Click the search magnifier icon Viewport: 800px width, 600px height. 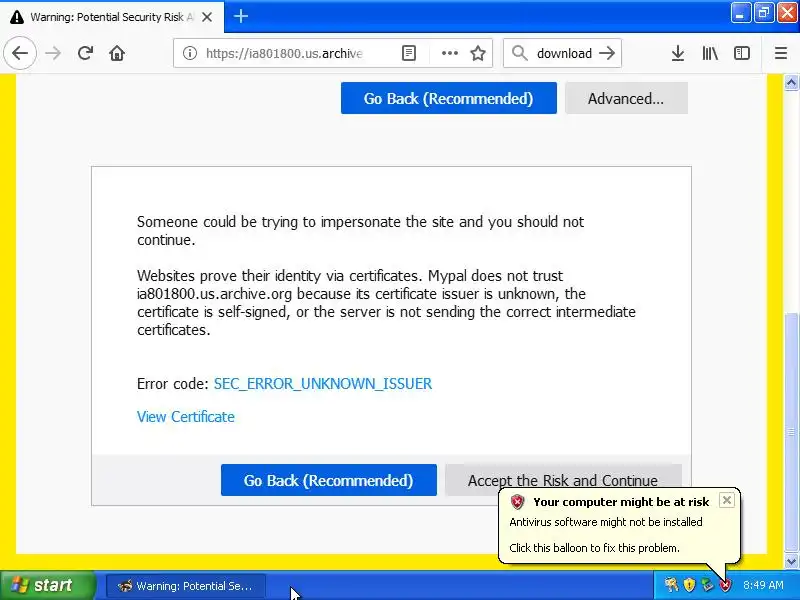(x=519, y=53)
